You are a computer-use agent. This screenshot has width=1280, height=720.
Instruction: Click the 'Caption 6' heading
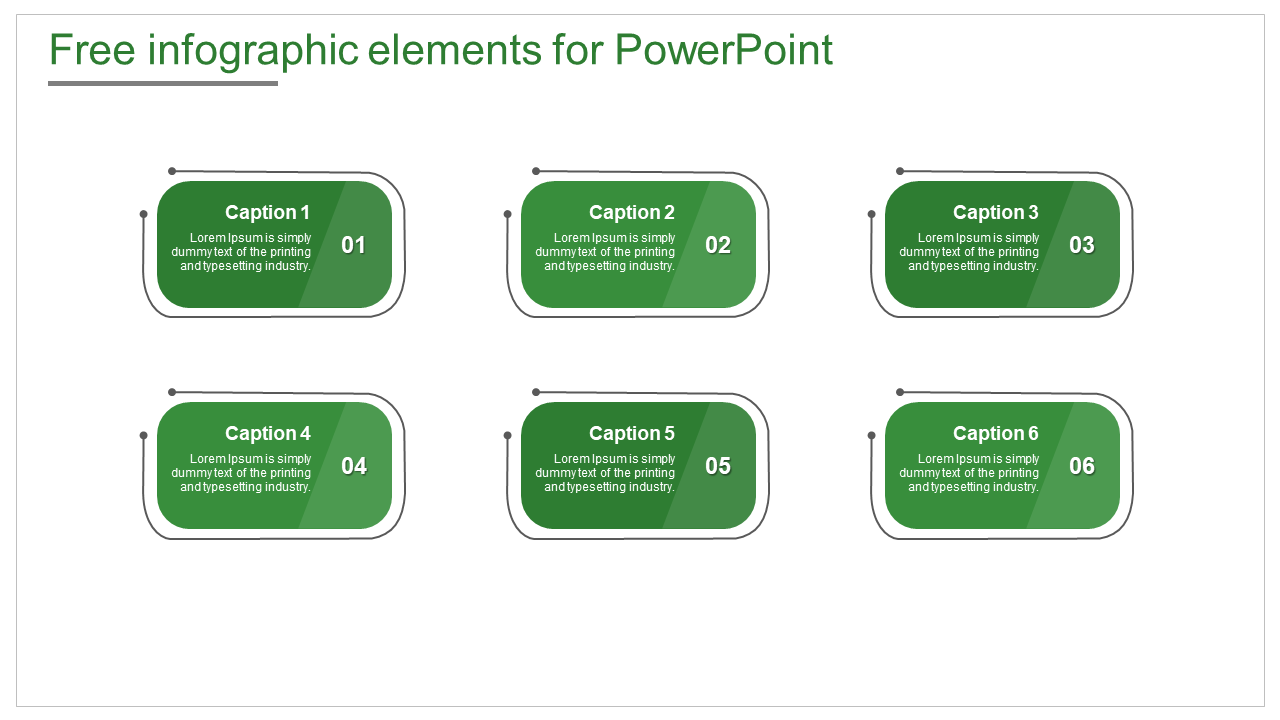click(x=996, y=433)
